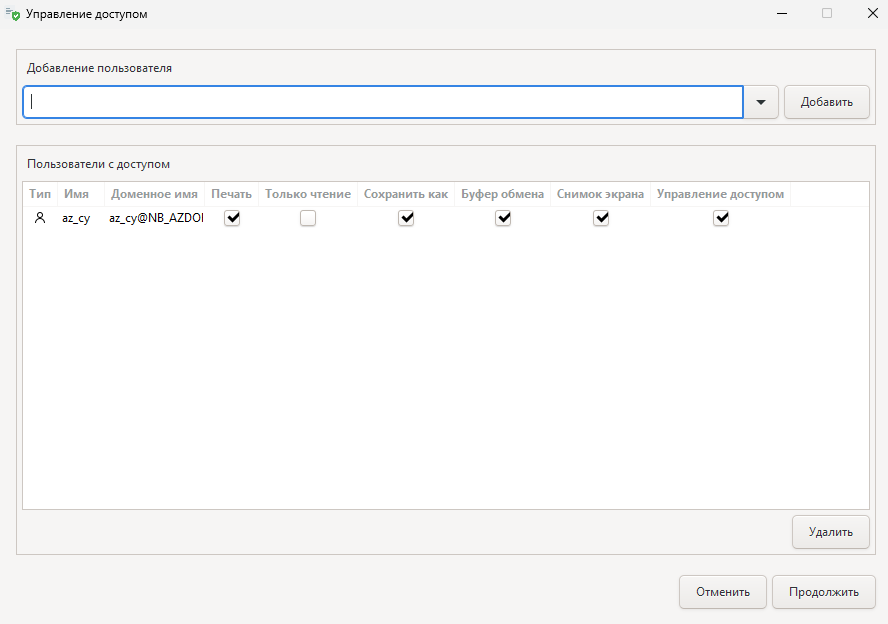
Task: Click the shield app icon in title bar
Action: (x=13, y=14)
